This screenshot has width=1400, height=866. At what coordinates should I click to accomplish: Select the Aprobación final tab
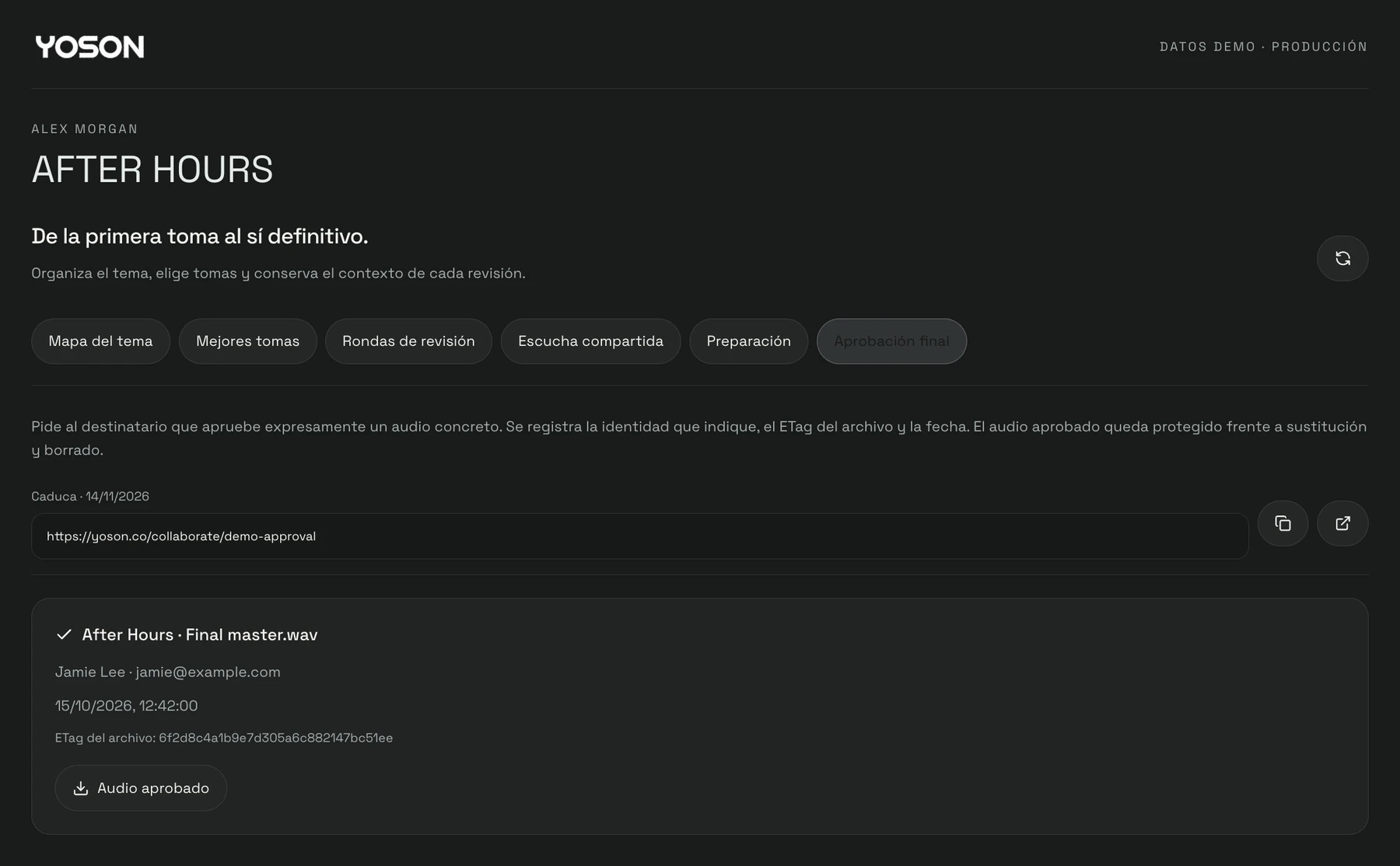point(891,341)
